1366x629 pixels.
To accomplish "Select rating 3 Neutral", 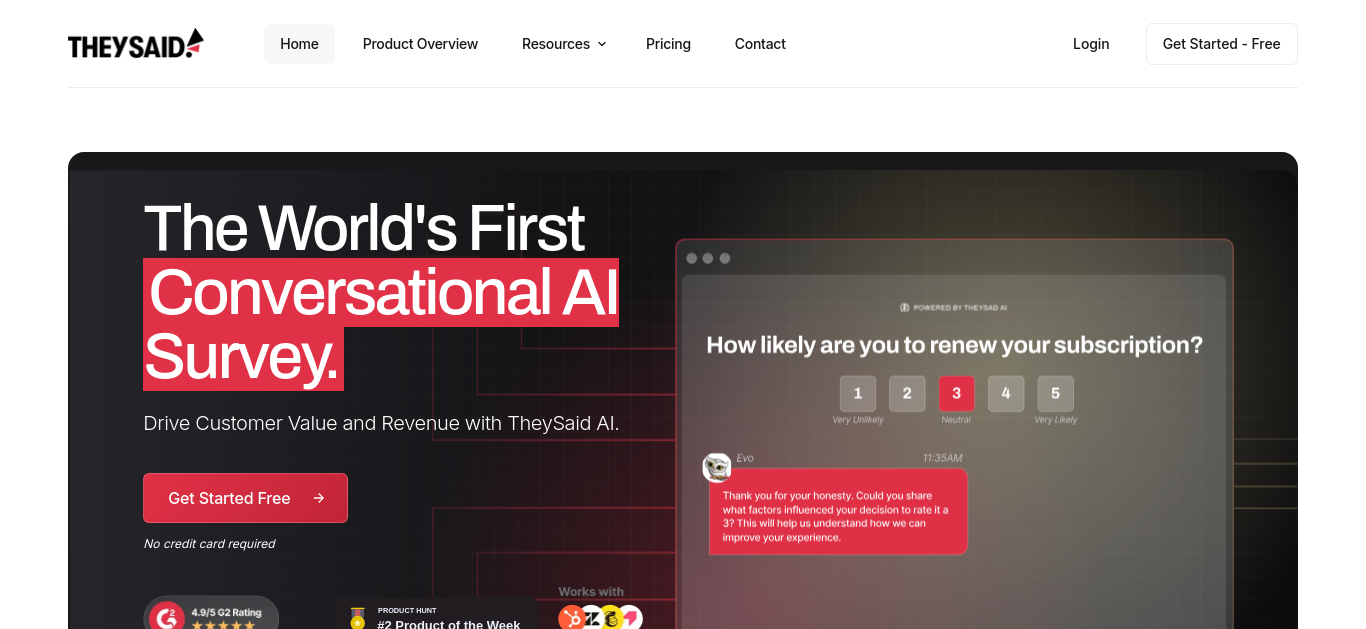I will [956, 393].
